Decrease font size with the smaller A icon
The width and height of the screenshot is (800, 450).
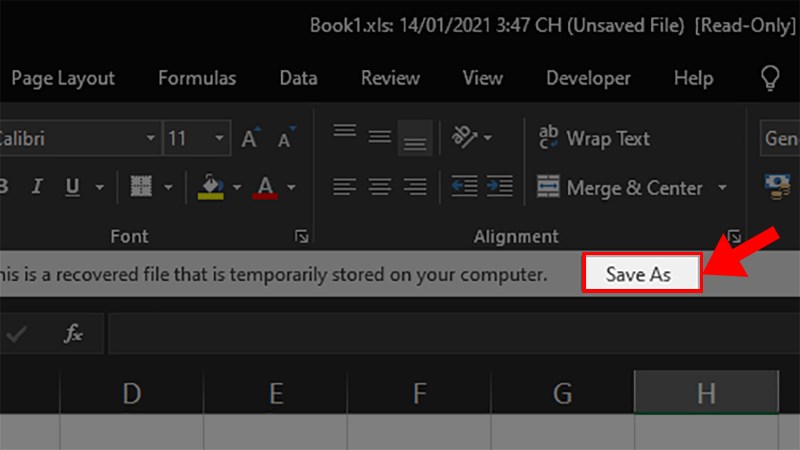286,139
